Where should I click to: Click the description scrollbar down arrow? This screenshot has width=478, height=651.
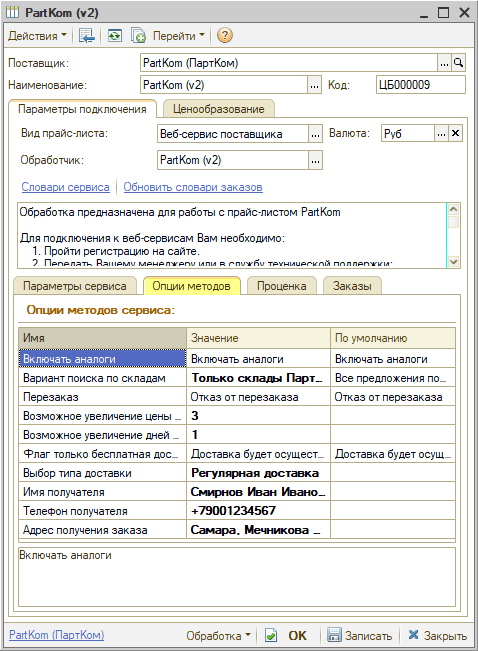pyautogui.click(x=453, y=262)
